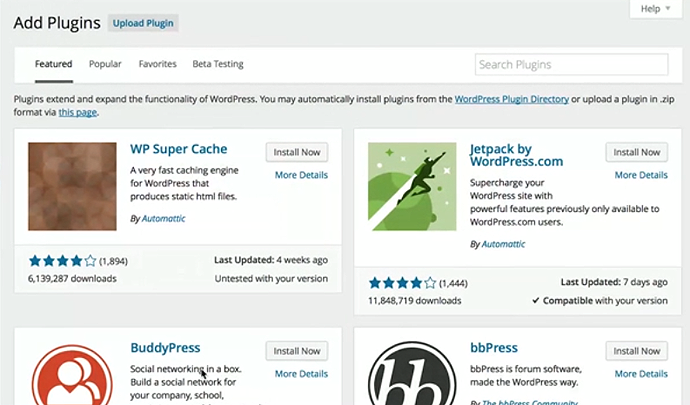The width and height of the screenshot is (690, 405).
Task: Open the Help dropdown
Action: tap(655, 9)
